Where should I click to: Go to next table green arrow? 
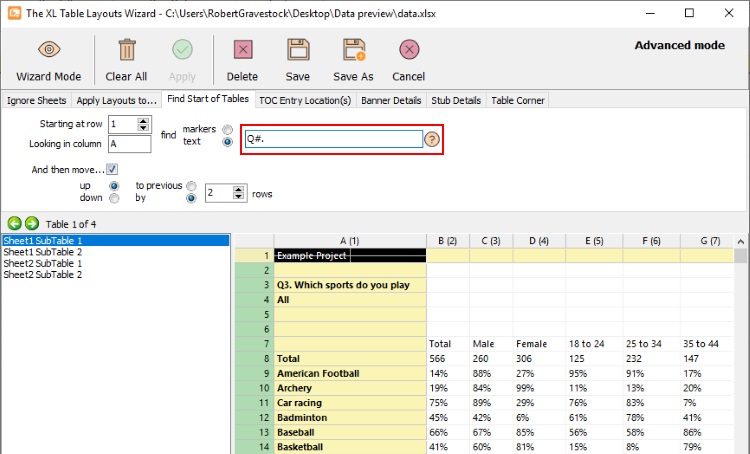[32, 223]
